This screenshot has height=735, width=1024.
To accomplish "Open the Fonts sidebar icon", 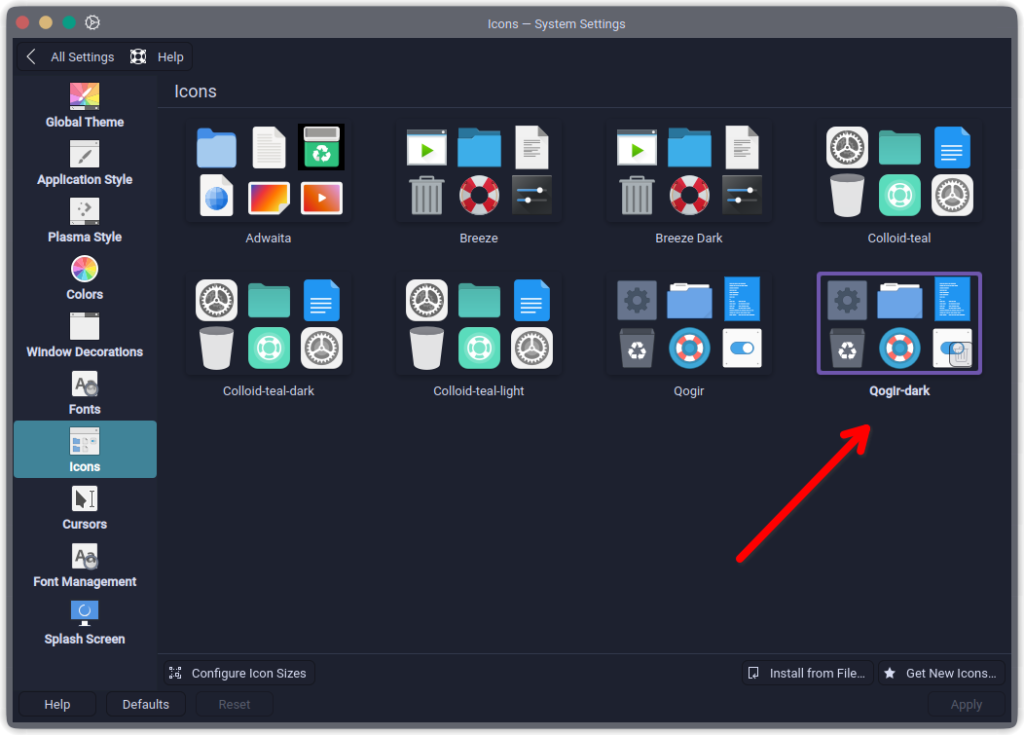I will [x=84, y=384].
